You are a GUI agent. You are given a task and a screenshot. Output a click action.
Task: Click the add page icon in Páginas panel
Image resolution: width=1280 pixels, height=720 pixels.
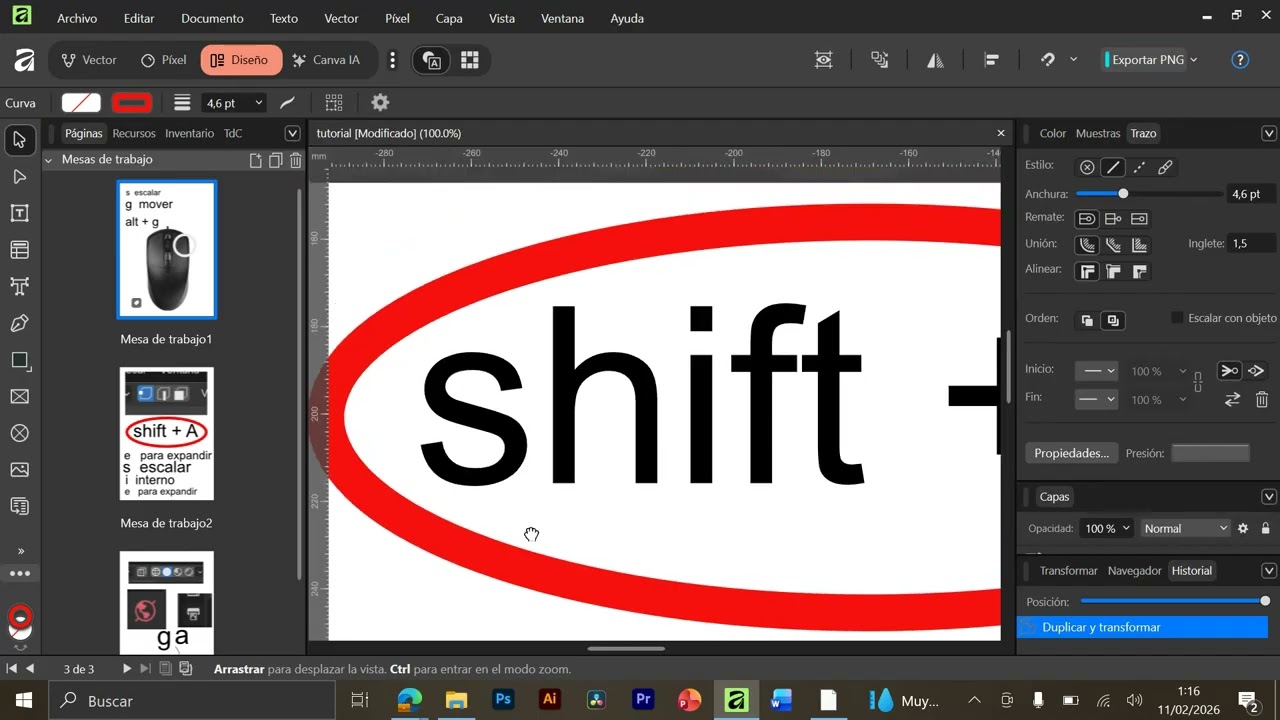point(256,160)
